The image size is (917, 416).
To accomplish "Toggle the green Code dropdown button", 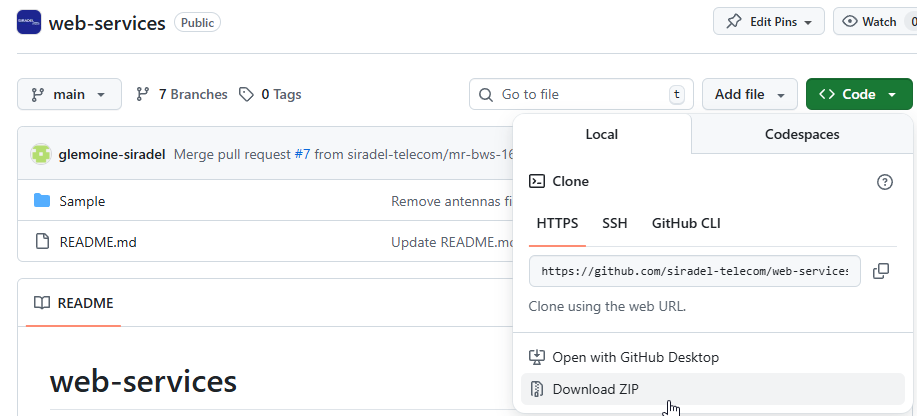I will 859,94.
